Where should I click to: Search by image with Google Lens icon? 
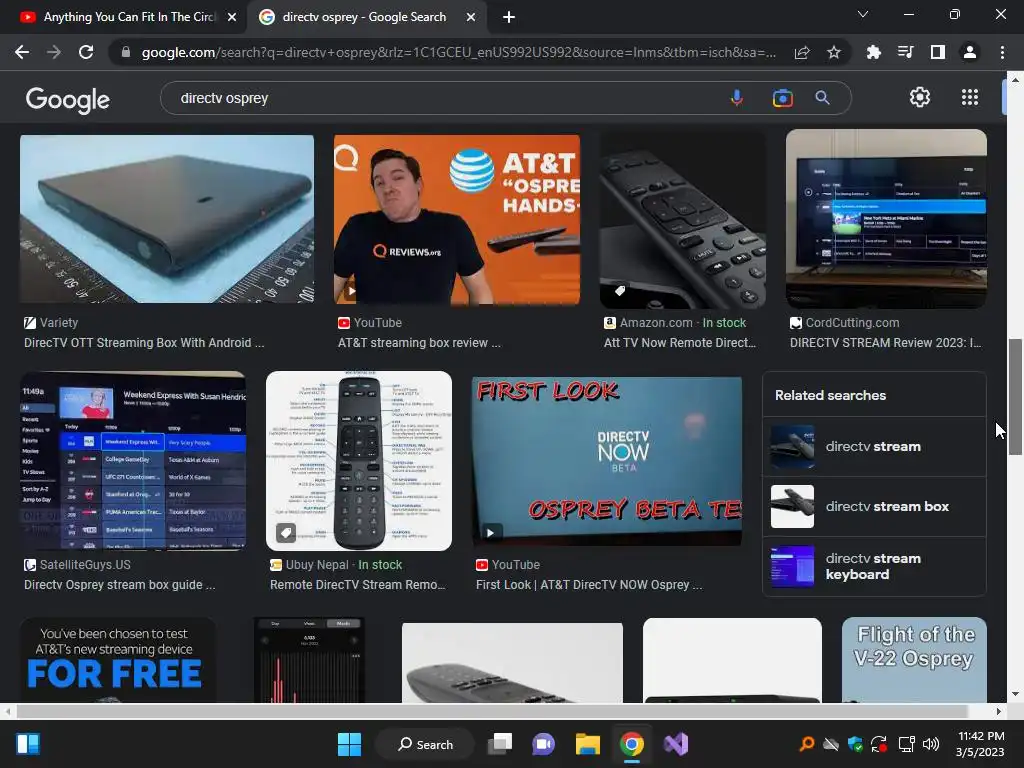(782, 98)
